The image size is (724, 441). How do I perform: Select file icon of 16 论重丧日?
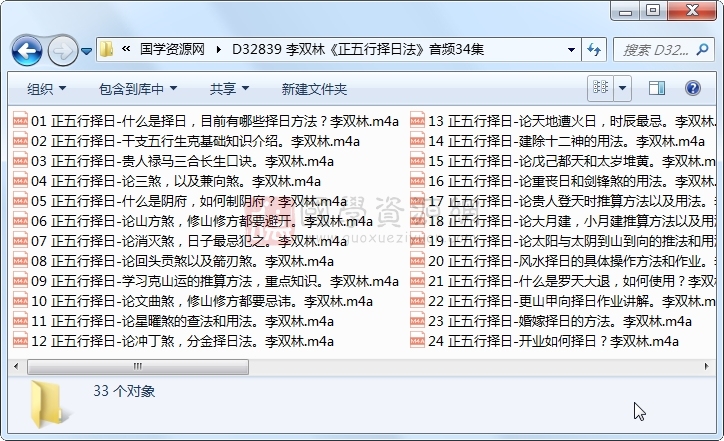pyautogui.click(x=417, y=181)
